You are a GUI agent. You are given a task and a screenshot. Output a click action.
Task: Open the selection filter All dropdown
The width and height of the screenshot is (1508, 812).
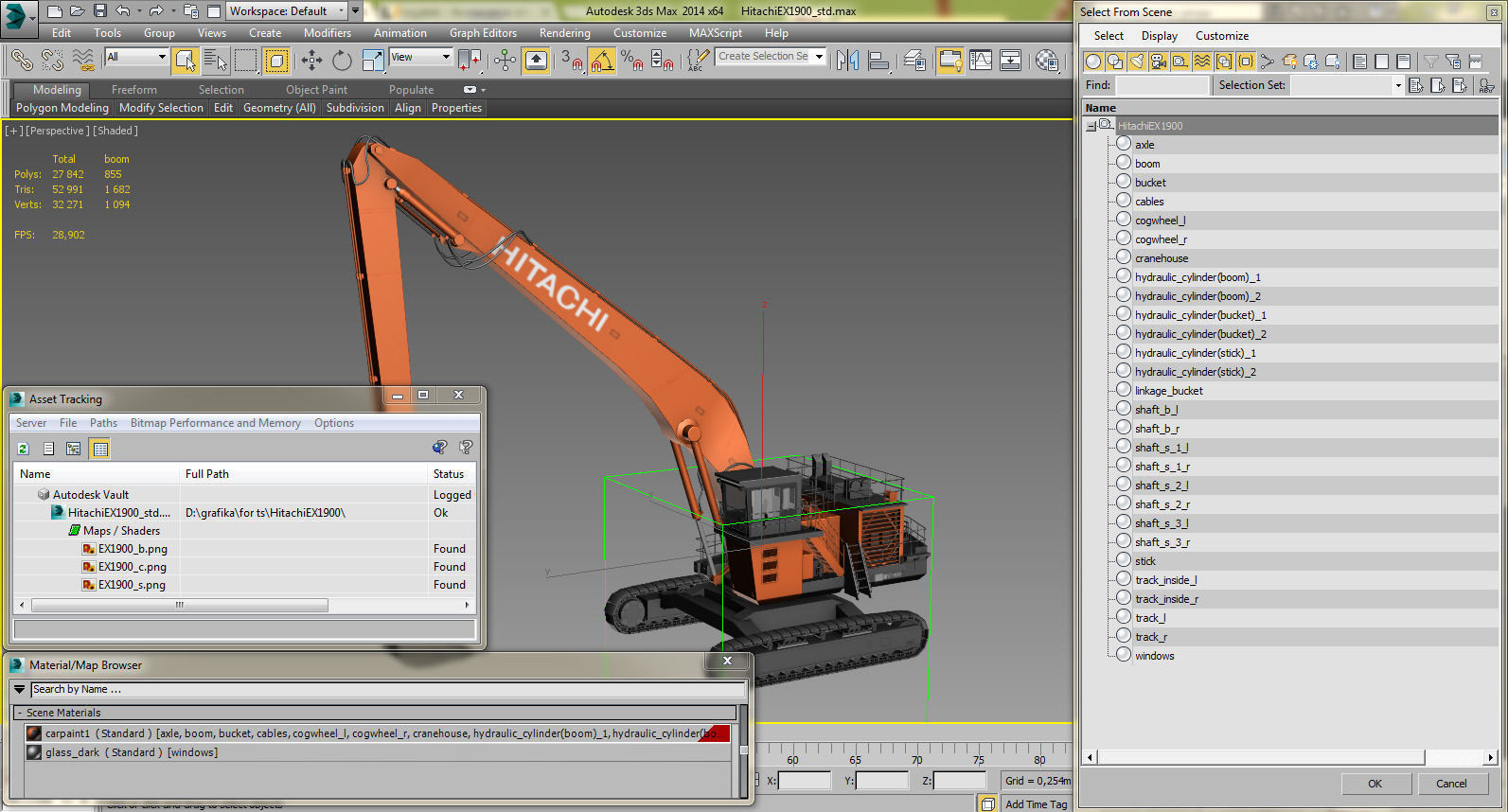pos(136,57)
